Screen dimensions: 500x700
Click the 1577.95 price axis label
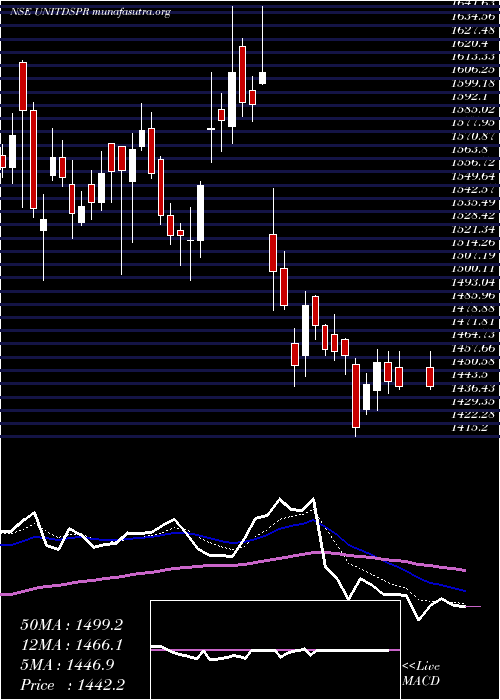474,123
